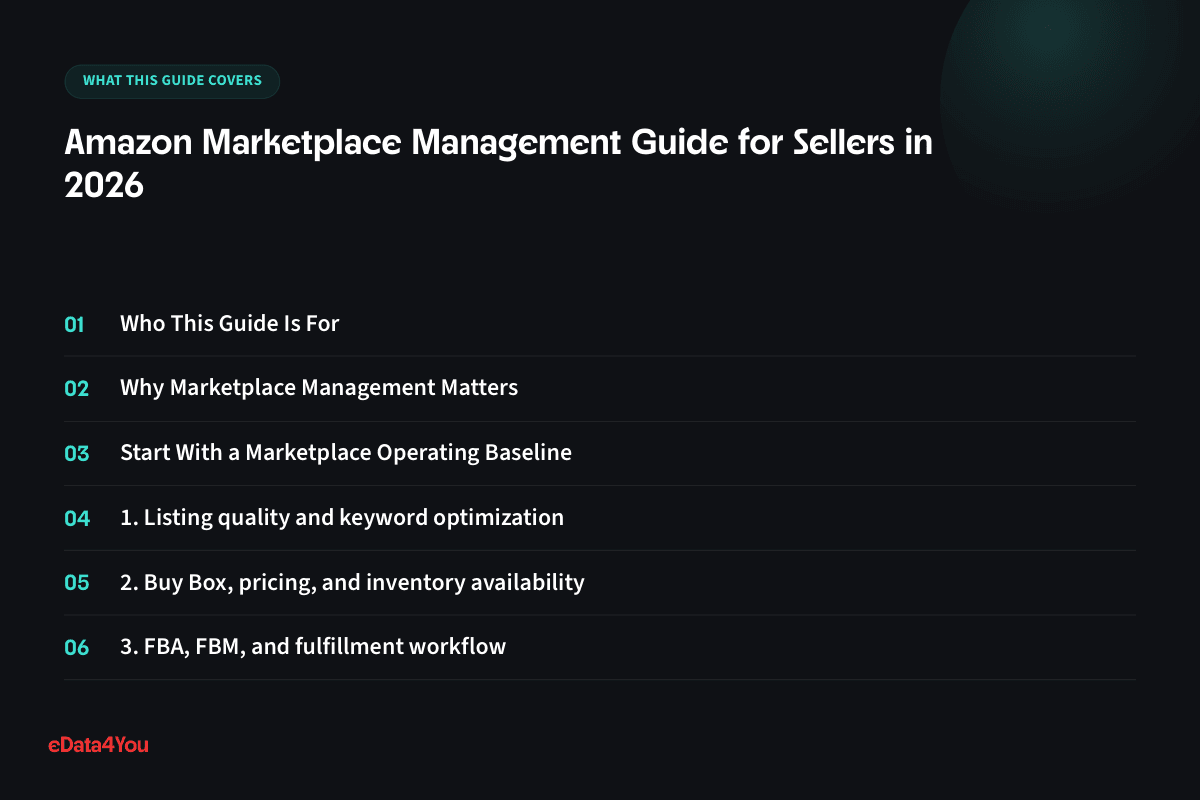The height and width of the screenshot is (800, 1200).
Task: Click the number 03 label
Action: 76,453
